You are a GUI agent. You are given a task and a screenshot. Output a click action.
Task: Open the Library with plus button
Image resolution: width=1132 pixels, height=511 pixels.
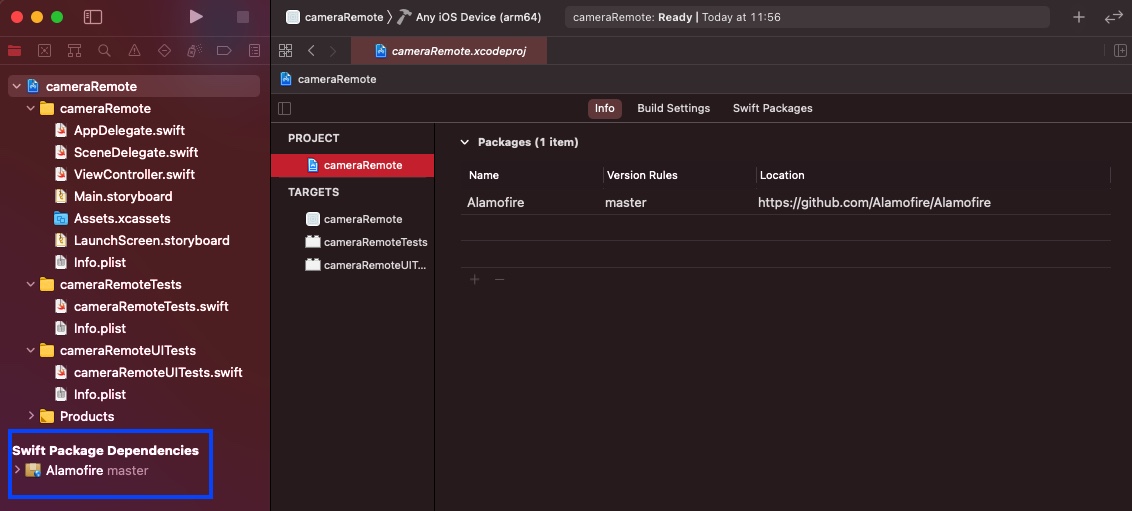1079,17
